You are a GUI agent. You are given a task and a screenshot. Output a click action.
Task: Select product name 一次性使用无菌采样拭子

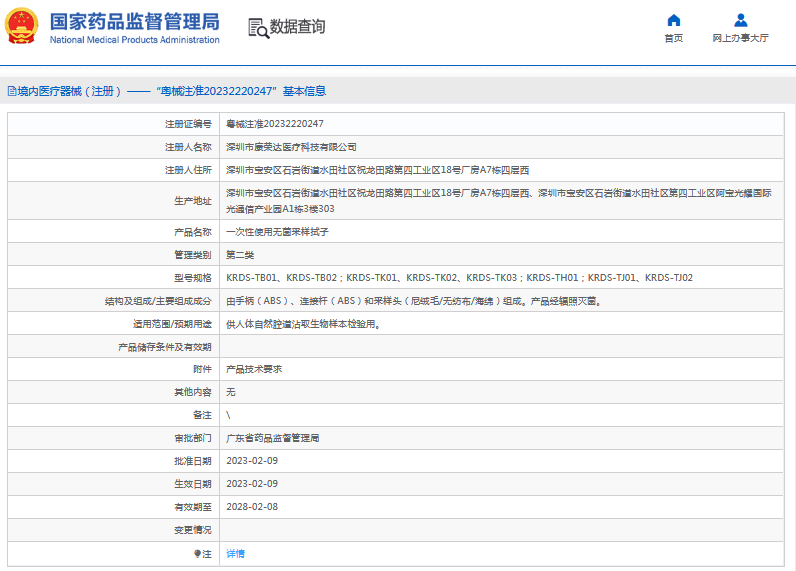point(277,232)
